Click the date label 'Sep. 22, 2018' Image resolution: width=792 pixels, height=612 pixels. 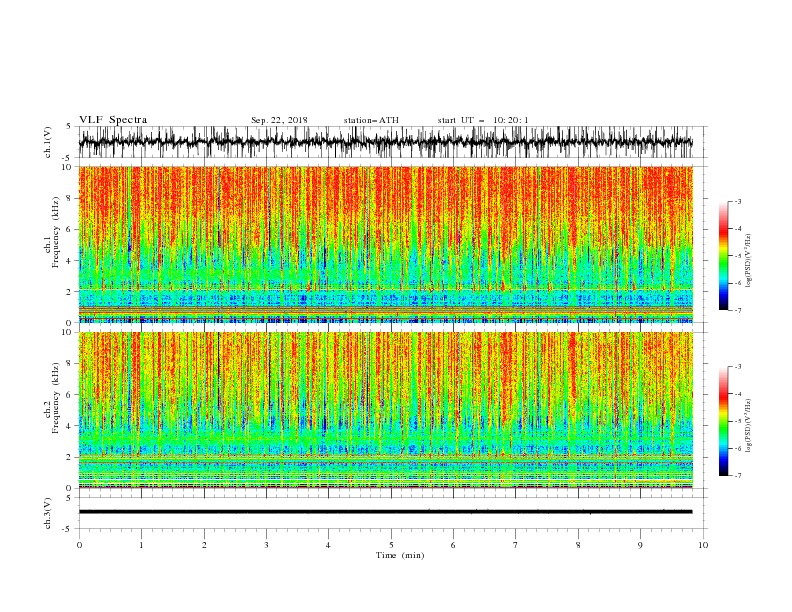click(x=279, y=120)
